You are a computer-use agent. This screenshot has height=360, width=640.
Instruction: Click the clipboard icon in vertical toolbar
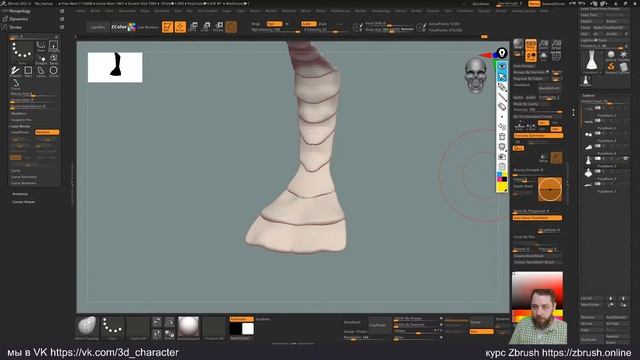(x=502, y=167)
